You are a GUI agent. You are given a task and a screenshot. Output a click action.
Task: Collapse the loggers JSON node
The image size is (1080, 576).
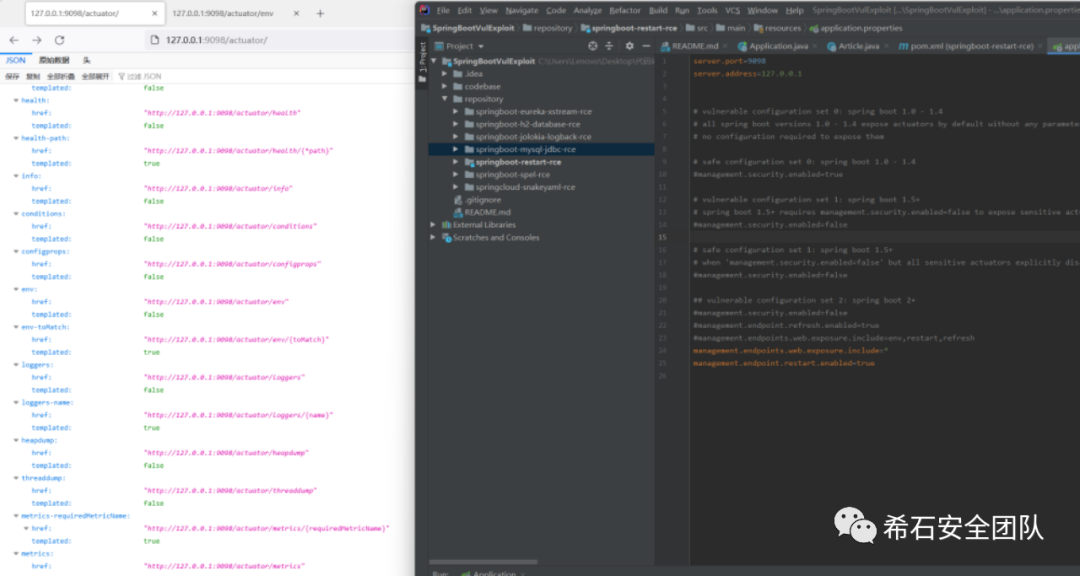pyautogui.click(x=16, y=365)
